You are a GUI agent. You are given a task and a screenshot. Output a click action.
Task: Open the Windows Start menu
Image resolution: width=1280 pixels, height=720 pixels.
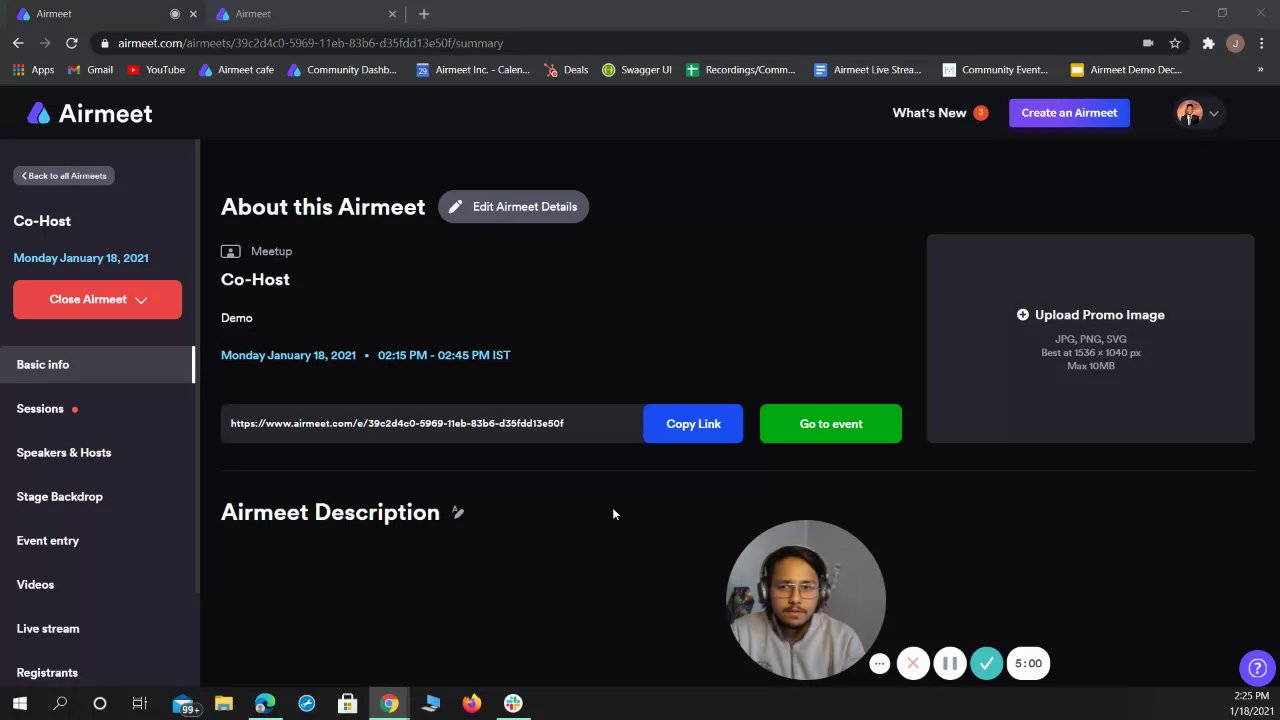coord(19,703)
